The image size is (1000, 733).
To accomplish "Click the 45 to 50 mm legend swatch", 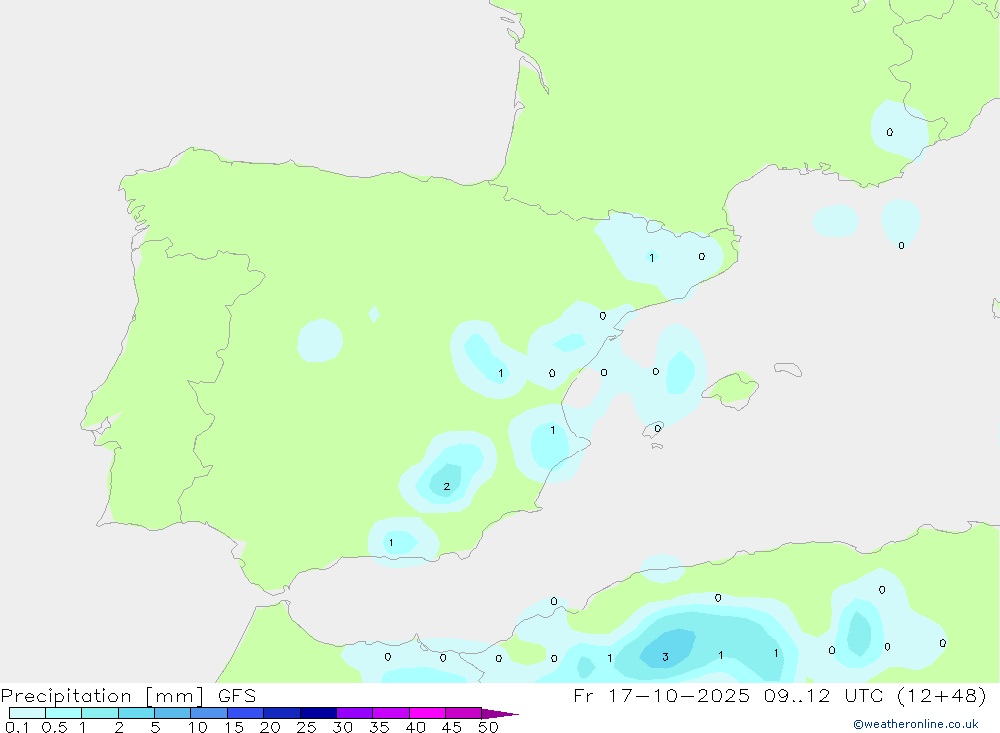I will tap(463, 713).
